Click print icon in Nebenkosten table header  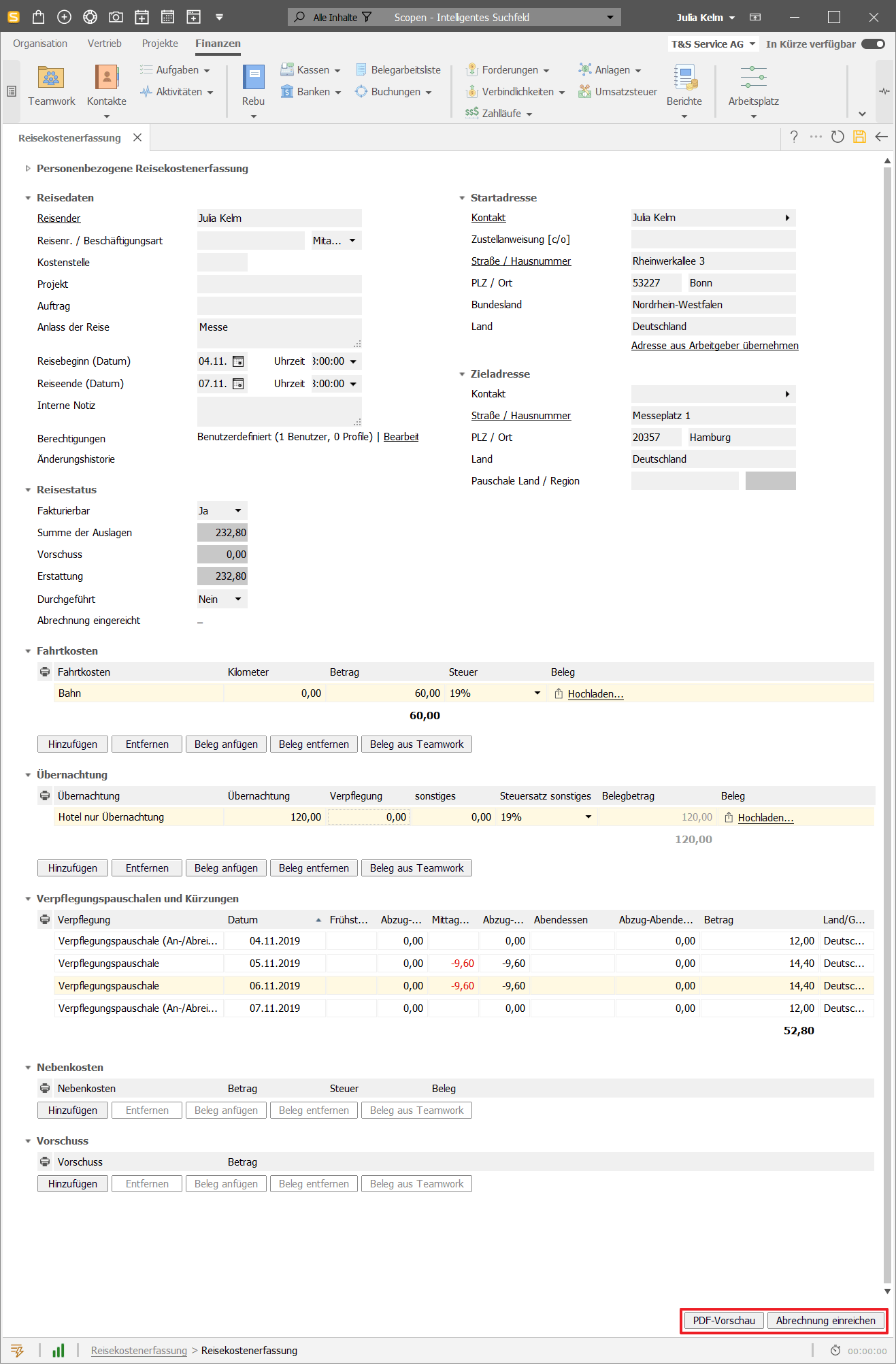45,1089
